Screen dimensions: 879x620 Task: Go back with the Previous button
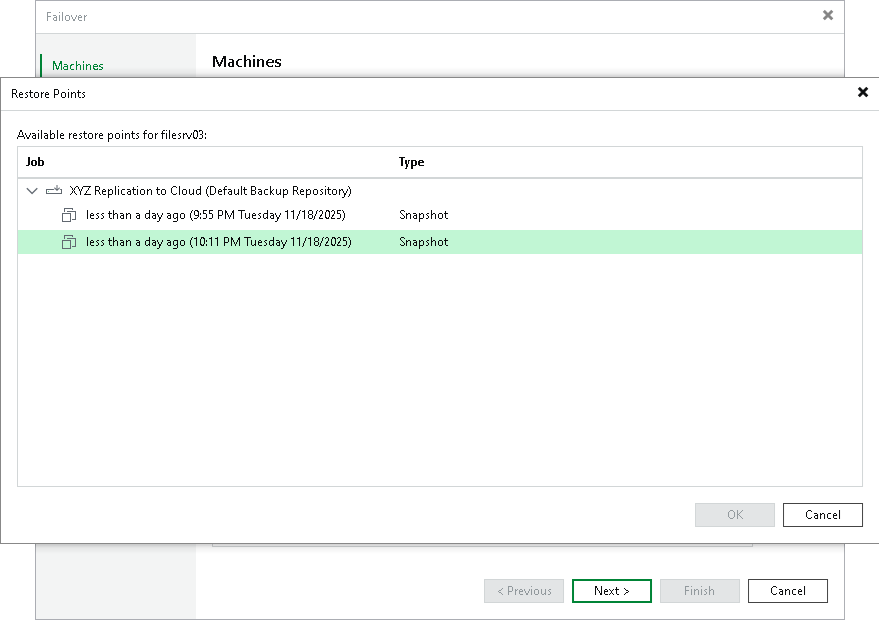(523, 590)
